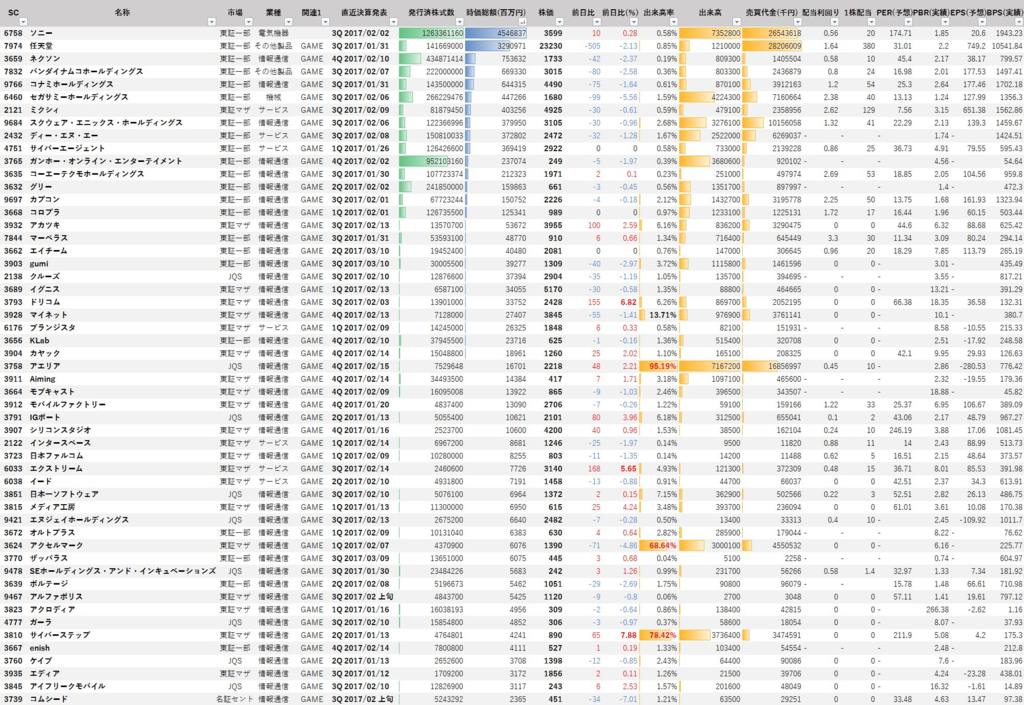Open the 出来高 column filter dropdown

pyautogui.click(x=737, y=22)
